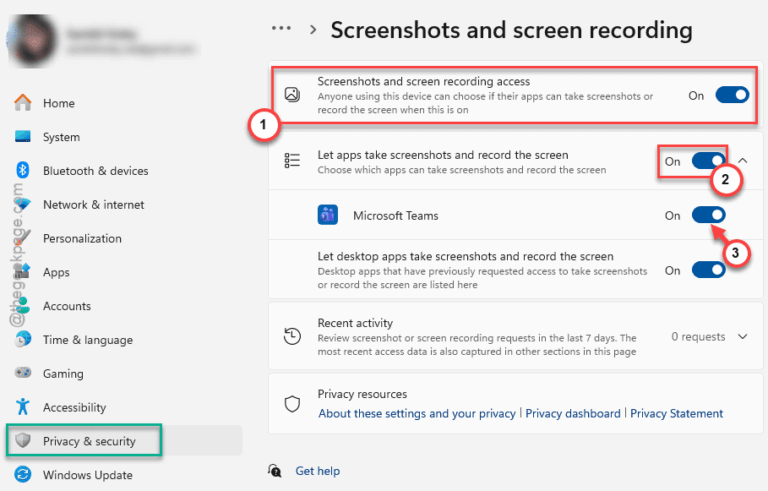Open Personalization settings
Image resolution: width=768 pixels, height=491 pixels.
point(82,238)
